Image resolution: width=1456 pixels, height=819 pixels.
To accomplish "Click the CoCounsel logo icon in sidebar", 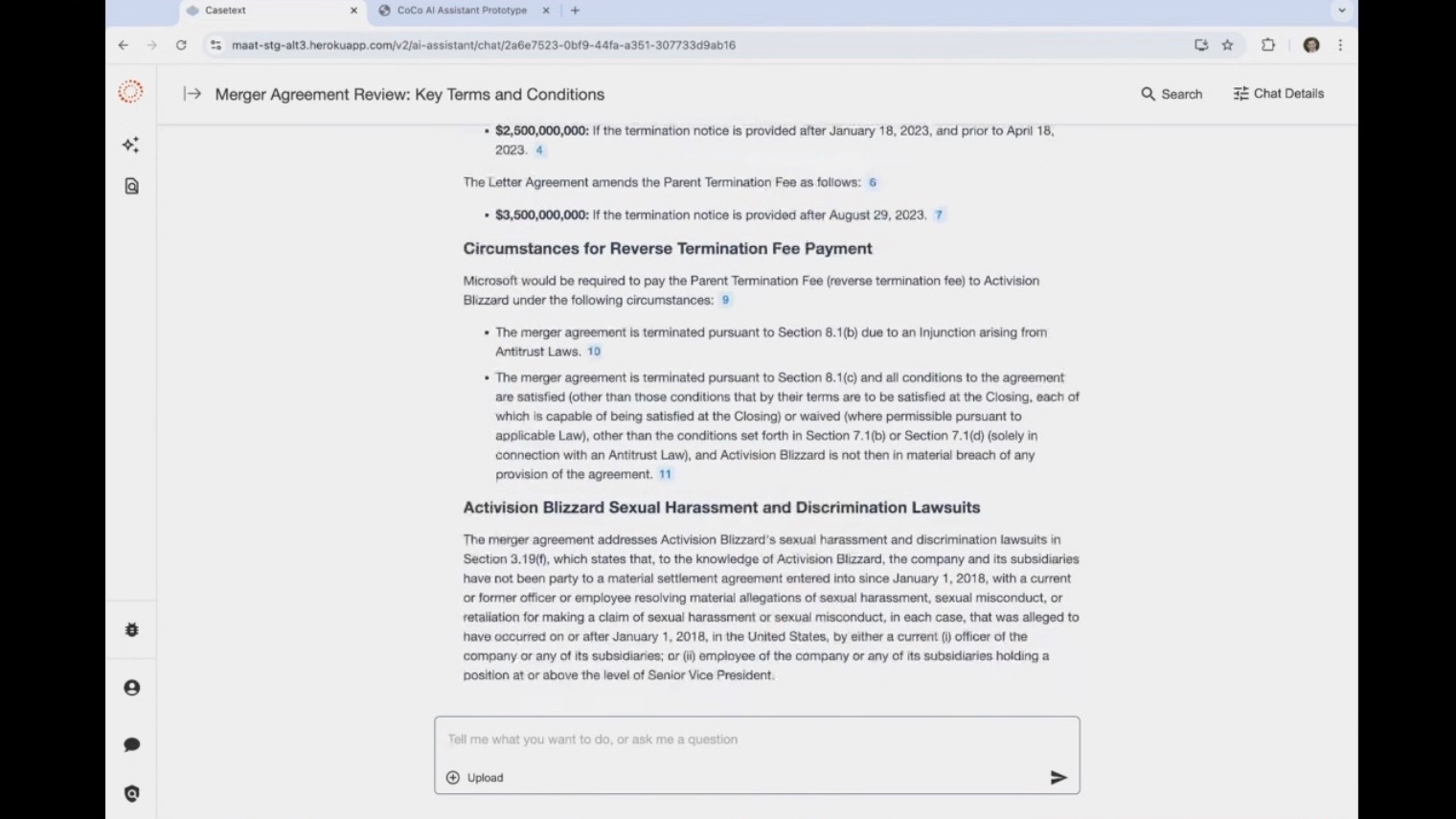I will point(130,92).
